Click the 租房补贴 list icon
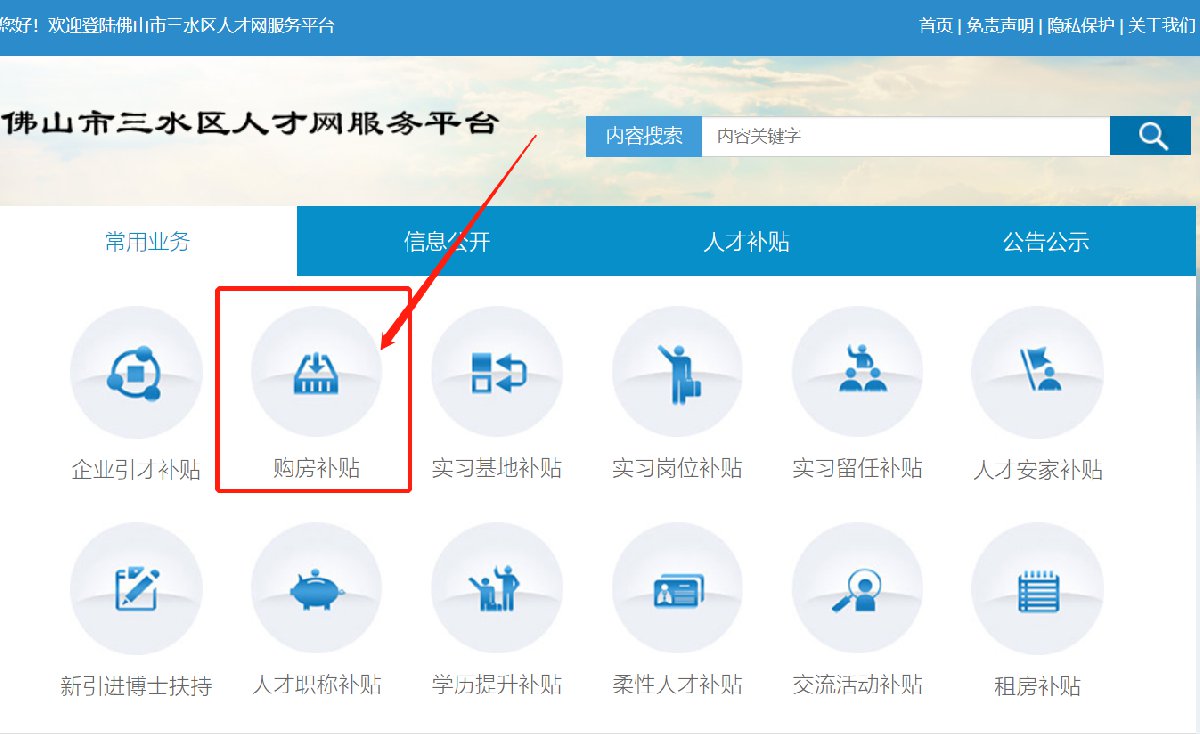This screenshot has height=734, width=1200. [1037, 589]
